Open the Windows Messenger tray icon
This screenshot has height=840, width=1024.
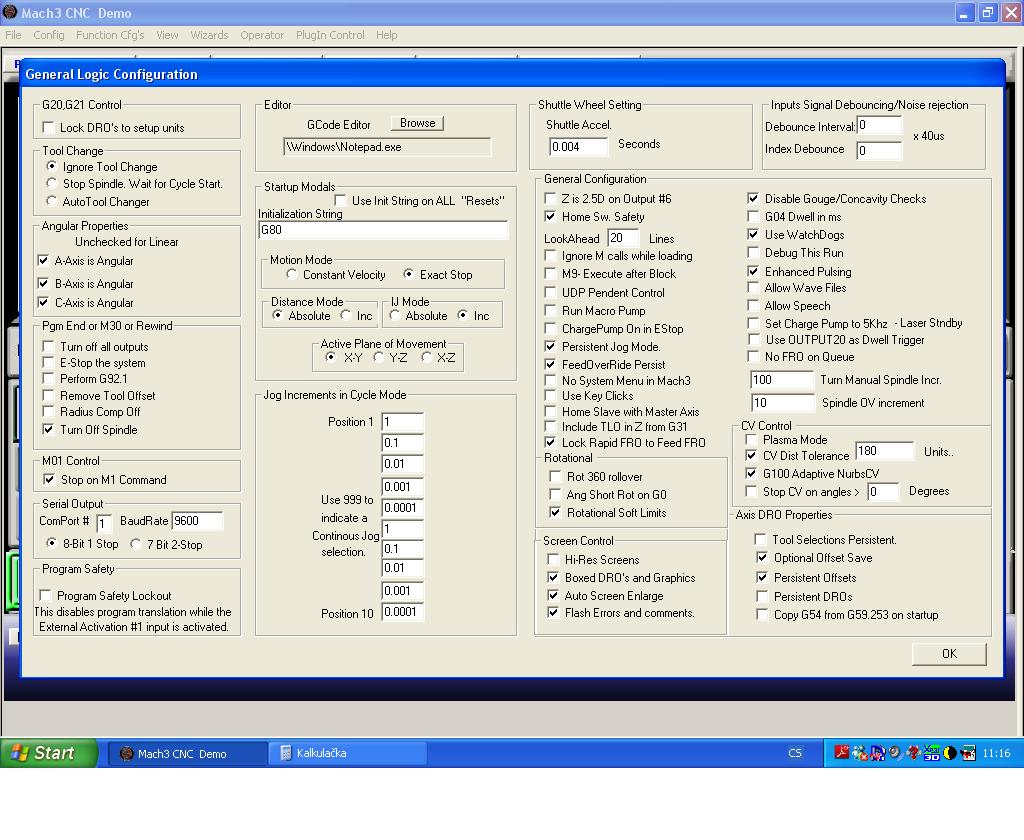point(859,753)
